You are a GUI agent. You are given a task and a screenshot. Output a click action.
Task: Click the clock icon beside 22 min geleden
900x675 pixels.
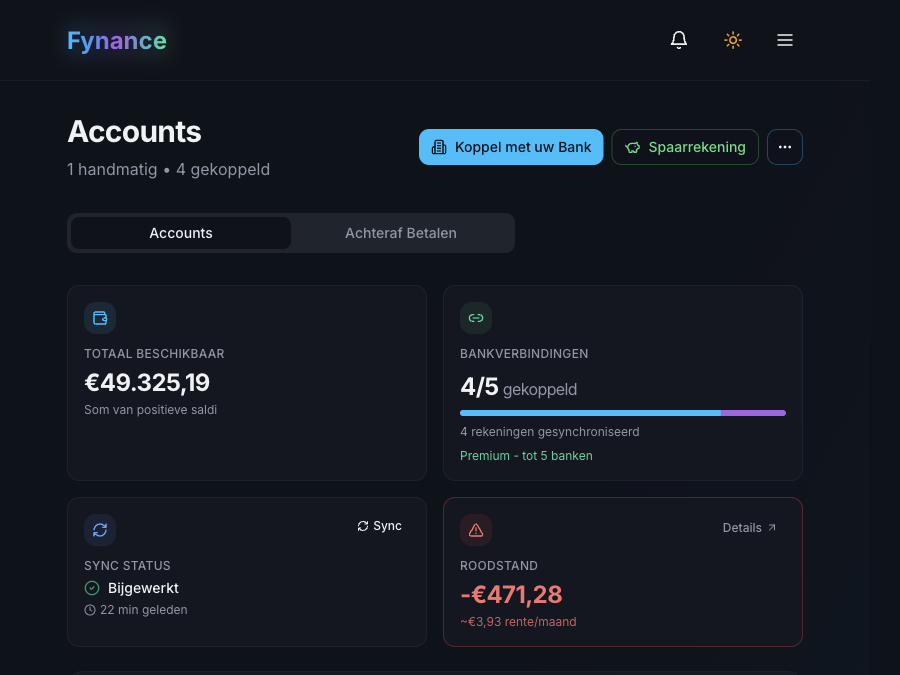pos(90,610)
